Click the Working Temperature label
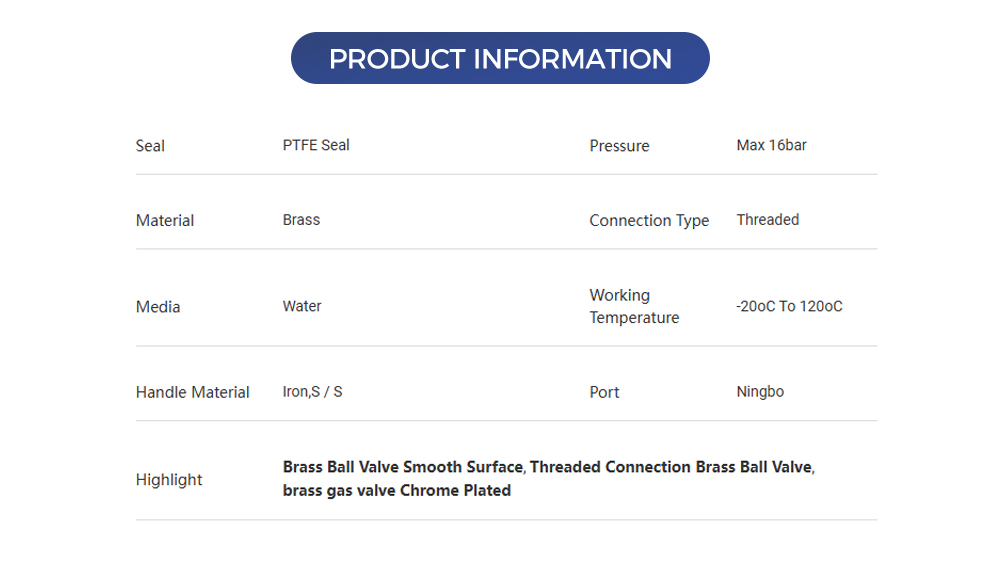Image resolution: width=1000 pixels, height=564 pixels. coord(634,306)
